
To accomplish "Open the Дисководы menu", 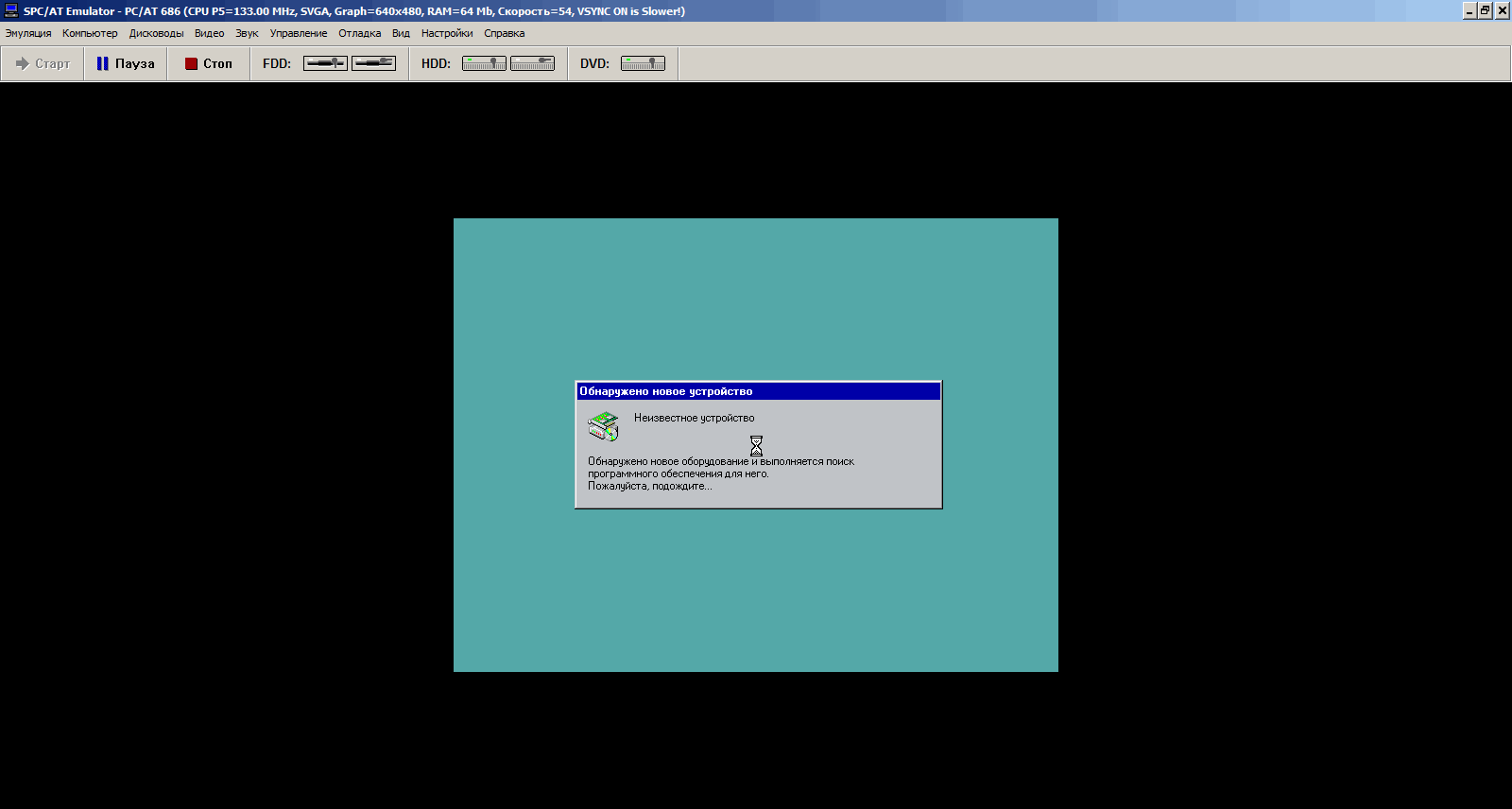I will click(x=157, y=33).
